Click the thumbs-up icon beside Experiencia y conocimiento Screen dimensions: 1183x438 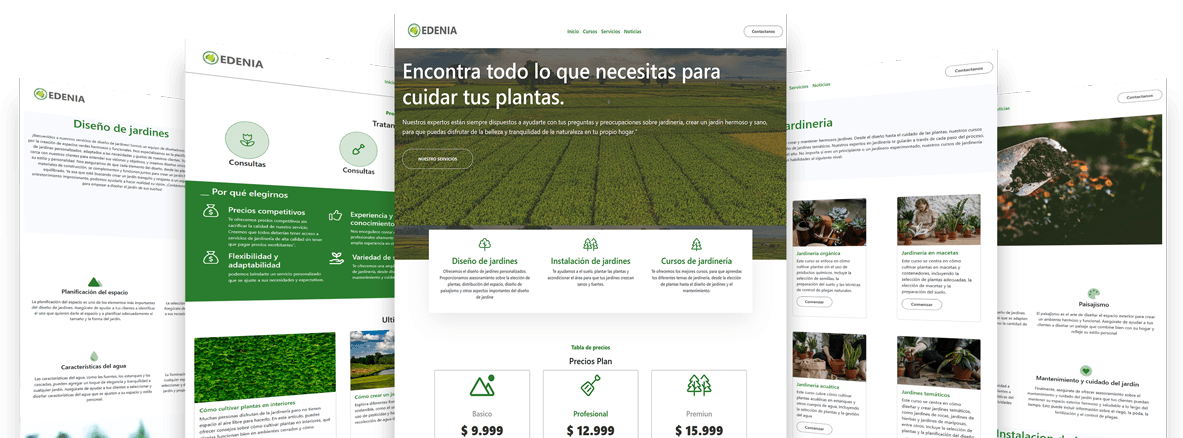pyautogui.click(x=336, y=216)
